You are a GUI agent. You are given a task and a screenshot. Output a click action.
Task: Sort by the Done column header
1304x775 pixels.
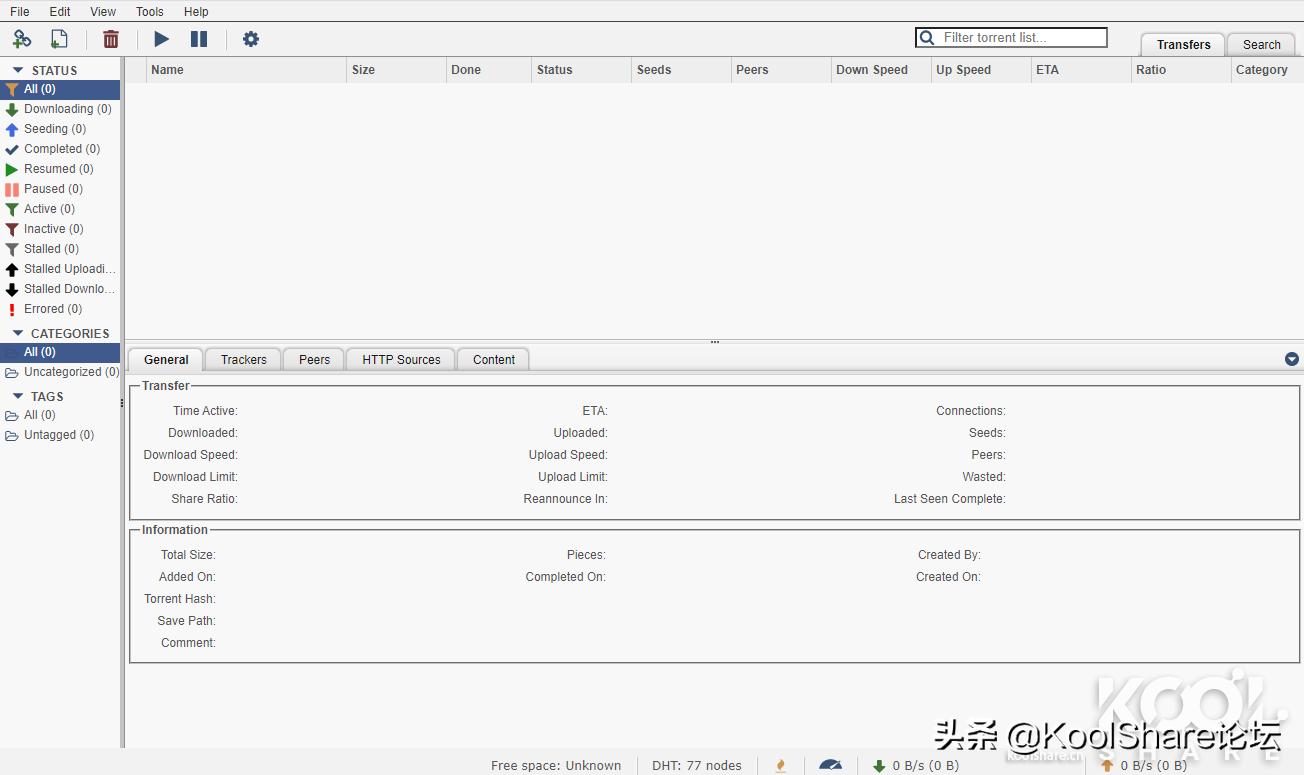[x=489, y=70]
